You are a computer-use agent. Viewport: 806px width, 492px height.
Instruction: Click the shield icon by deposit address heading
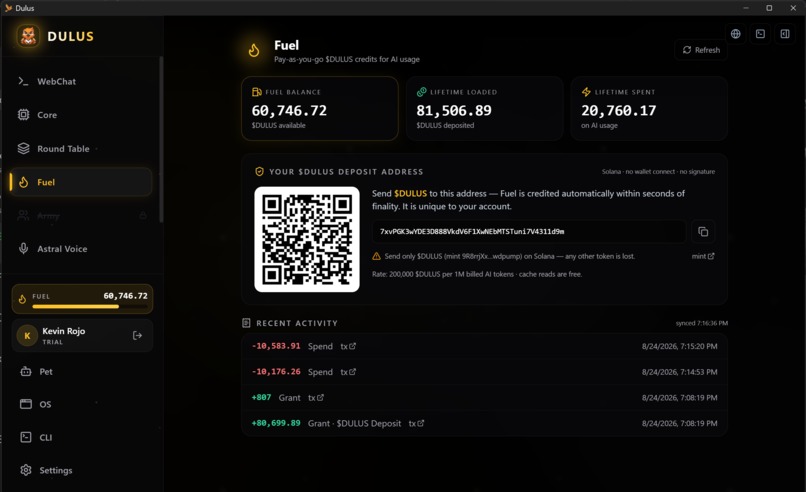click(260, 171)
